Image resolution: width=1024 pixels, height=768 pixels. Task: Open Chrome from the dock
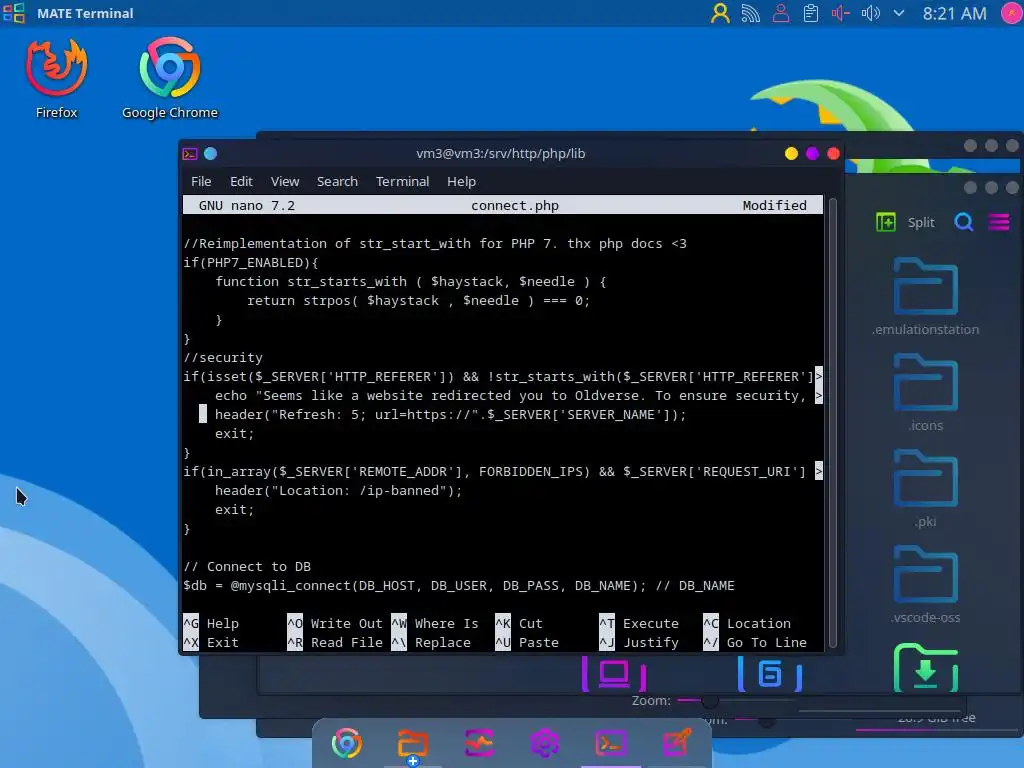point(347,743)
